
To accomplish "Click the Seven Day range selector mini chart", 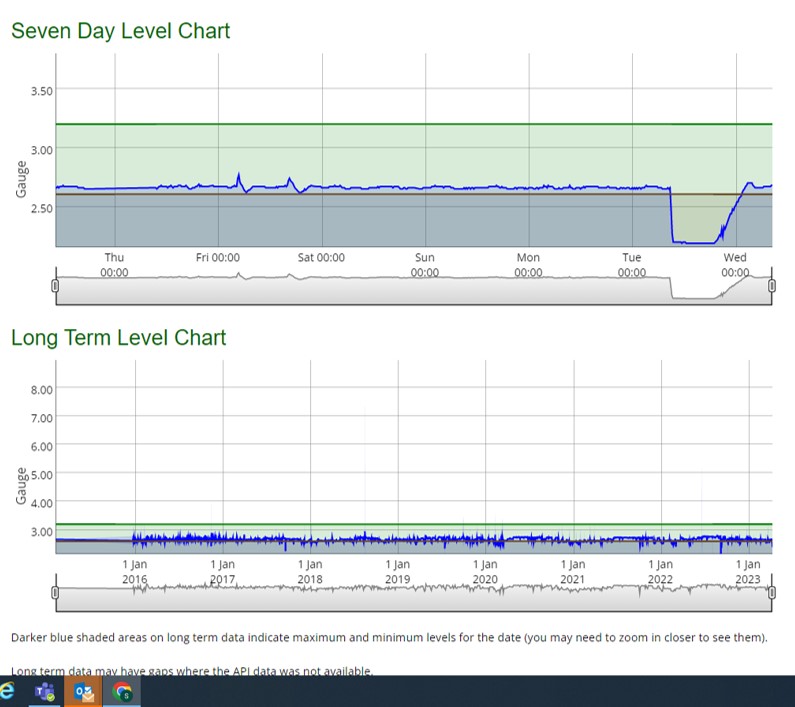I will [x=414, y=287].
